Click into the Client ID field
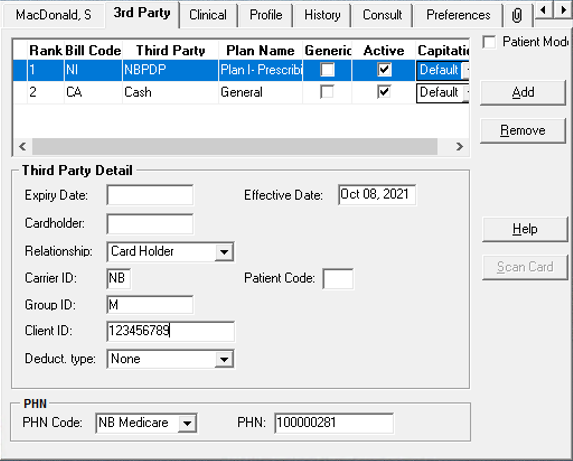 click(x=171, y=331)
